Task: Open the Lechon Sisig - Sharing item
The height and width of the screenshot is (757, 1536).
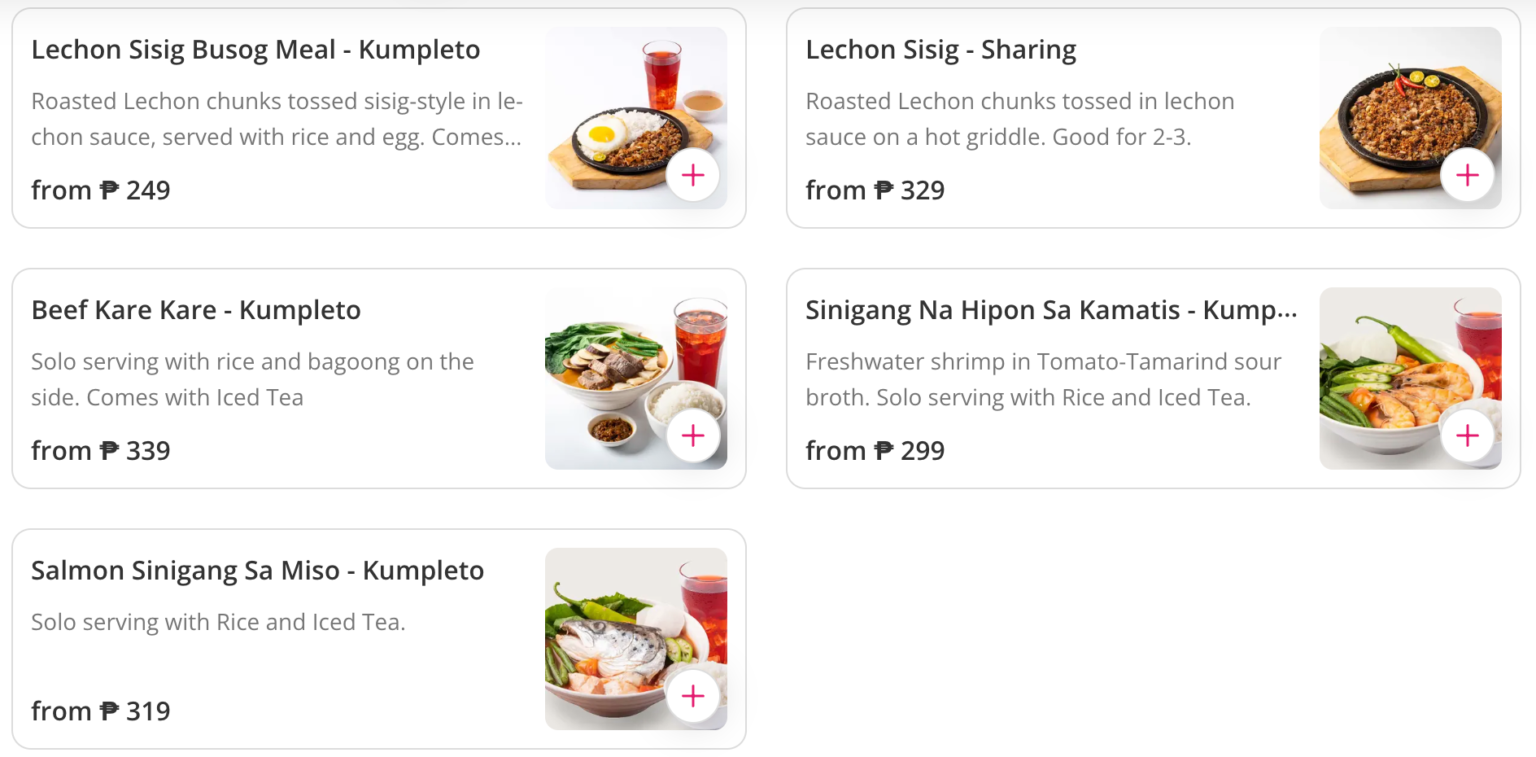Action: [x=941, y=49]
